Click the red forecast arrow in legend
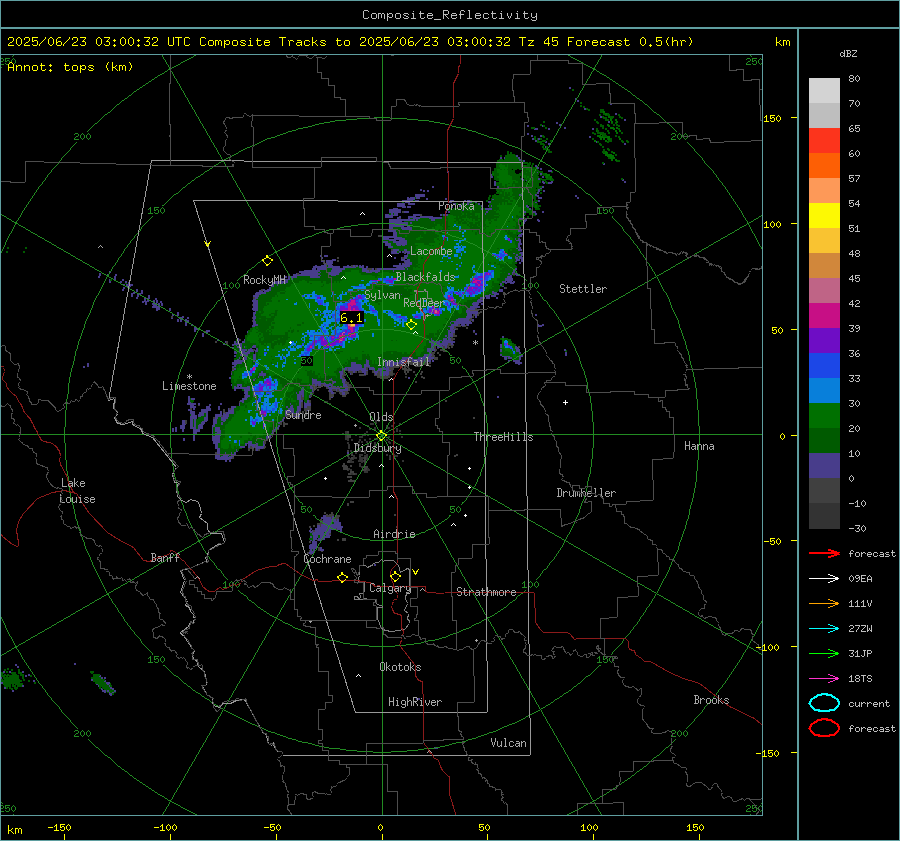The width and height of the screenshot is (900, 841). 824,553
